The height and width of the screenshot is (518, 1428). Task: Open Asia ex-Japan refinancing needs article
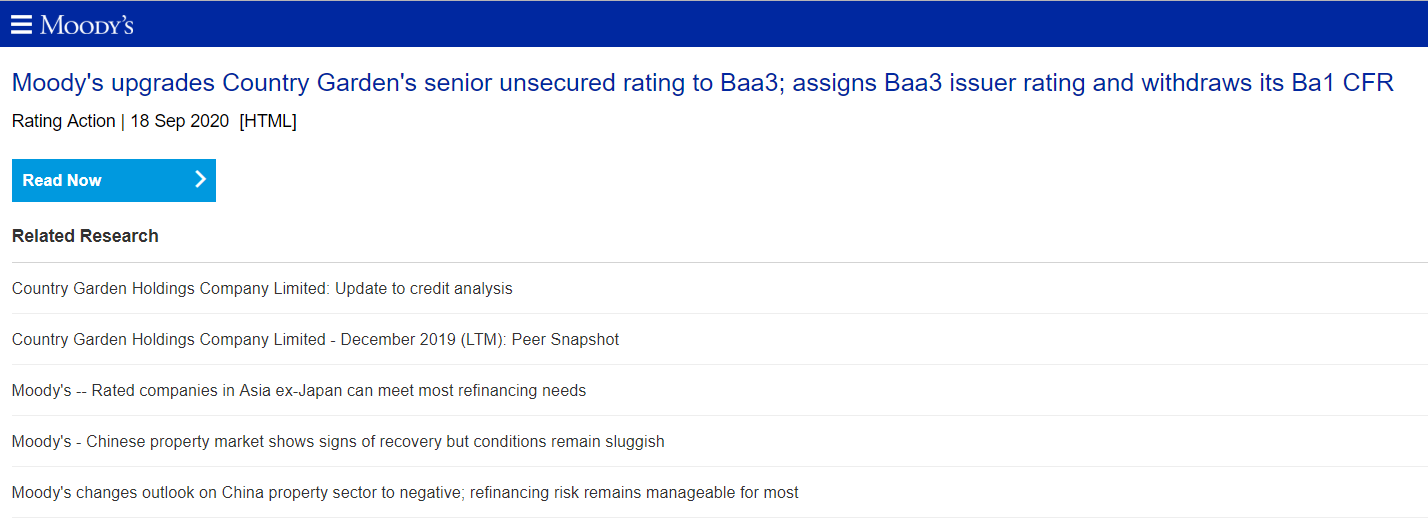(299, 390)
